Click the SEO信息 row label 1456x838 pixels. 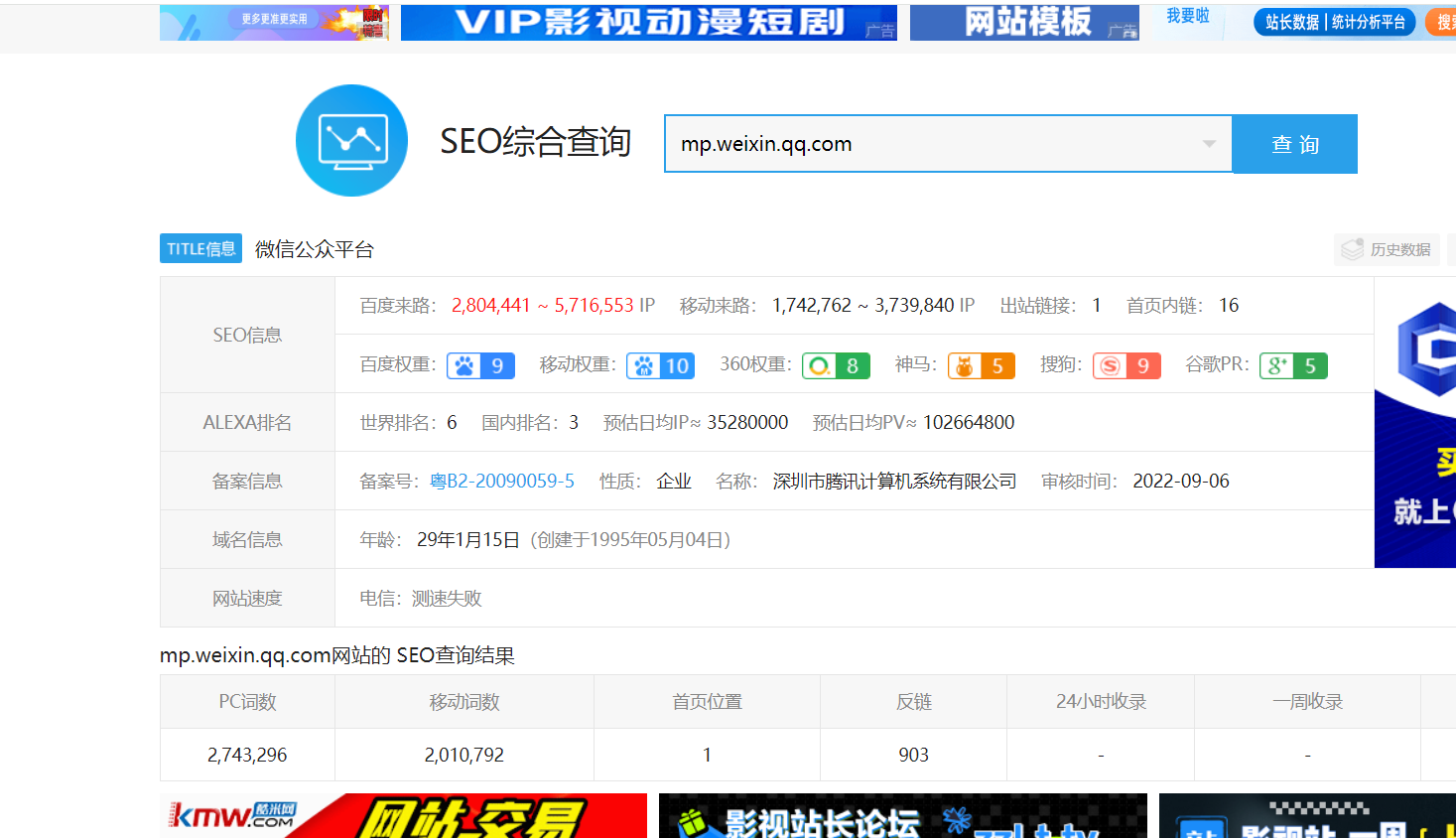pyautogui.click(x=247, y=336)
